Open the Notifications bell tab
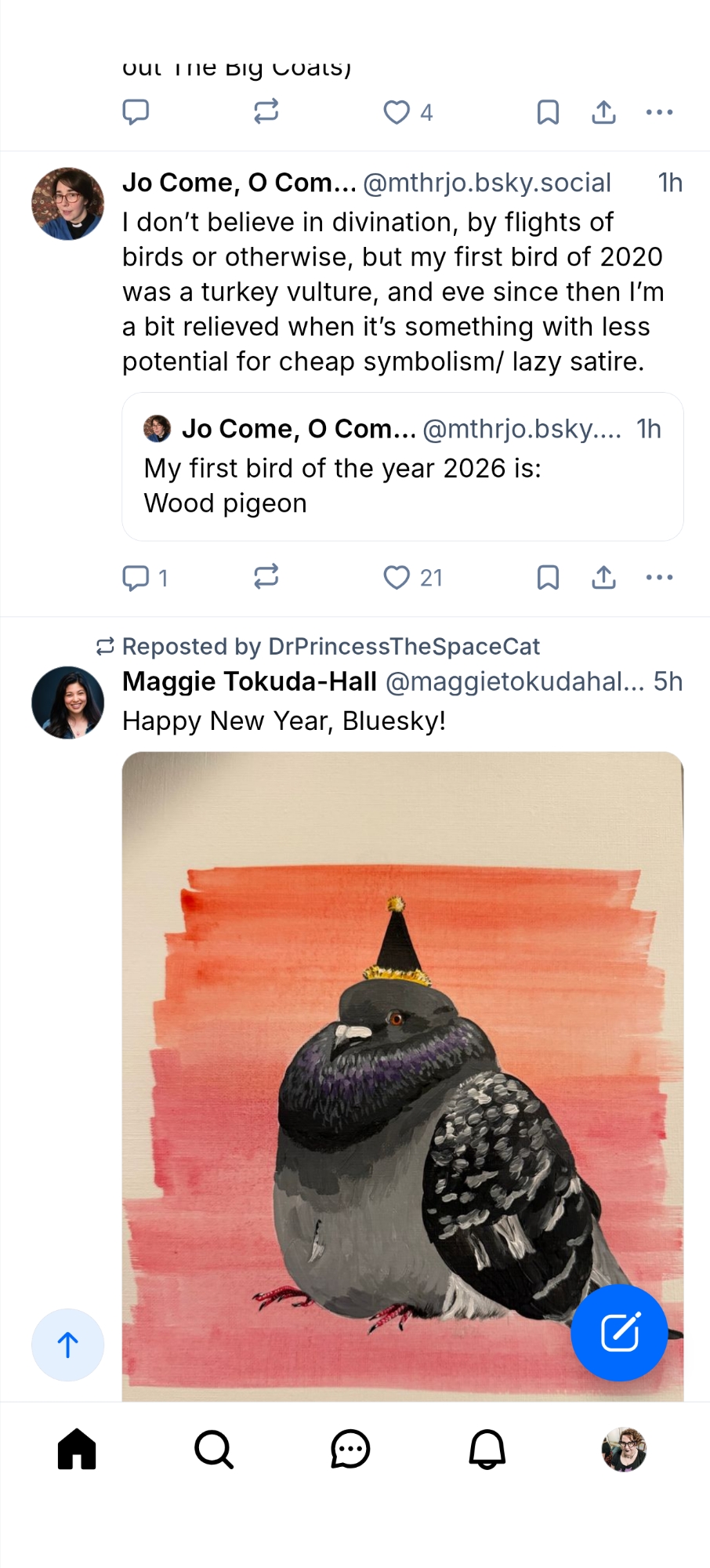Image resolution: width=710 pixels, height=1568 pixels. tap(487, 1449)
